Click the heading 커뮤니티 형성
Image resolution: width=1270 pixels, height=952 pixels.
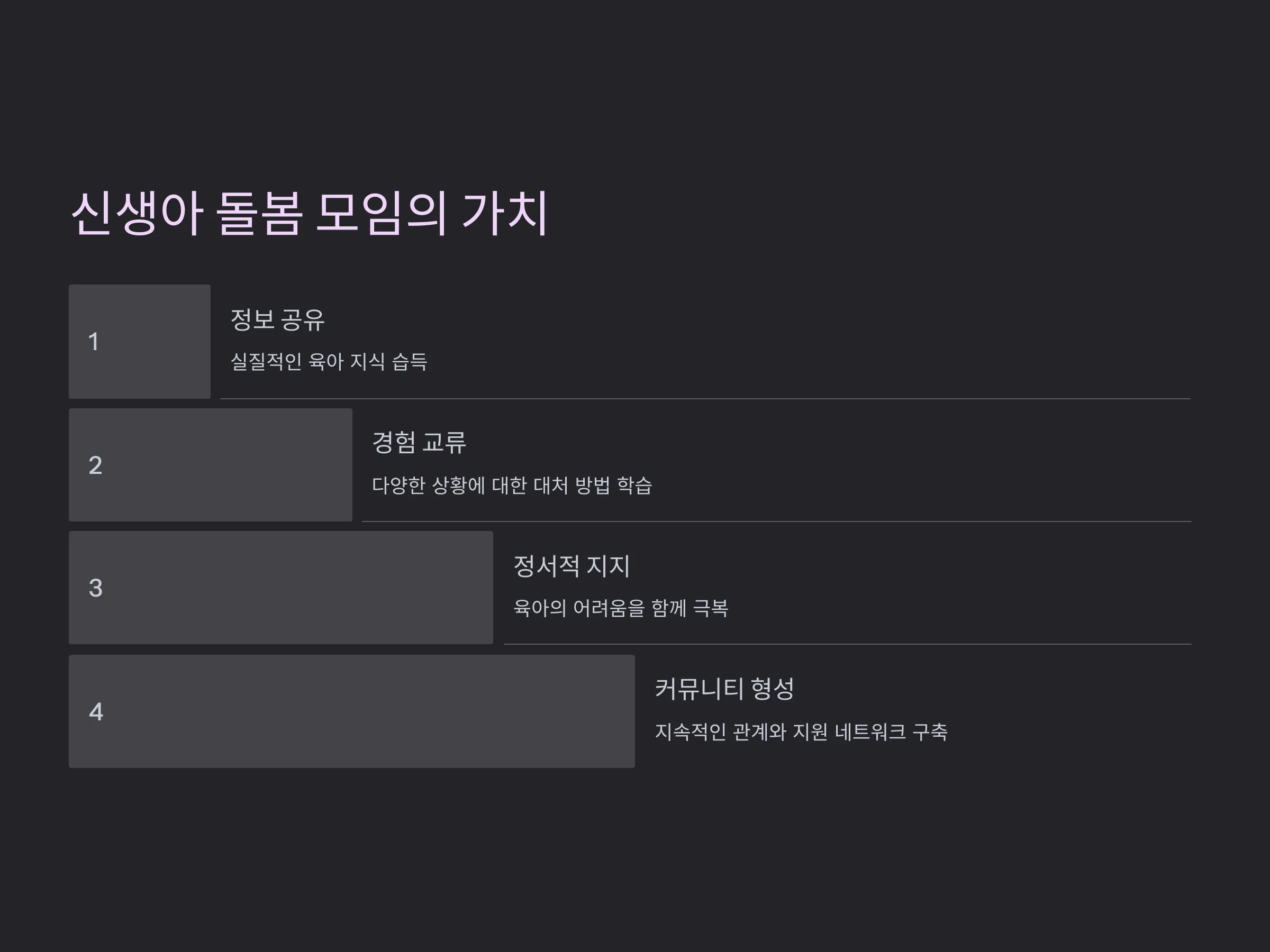[x=724, y=689]
